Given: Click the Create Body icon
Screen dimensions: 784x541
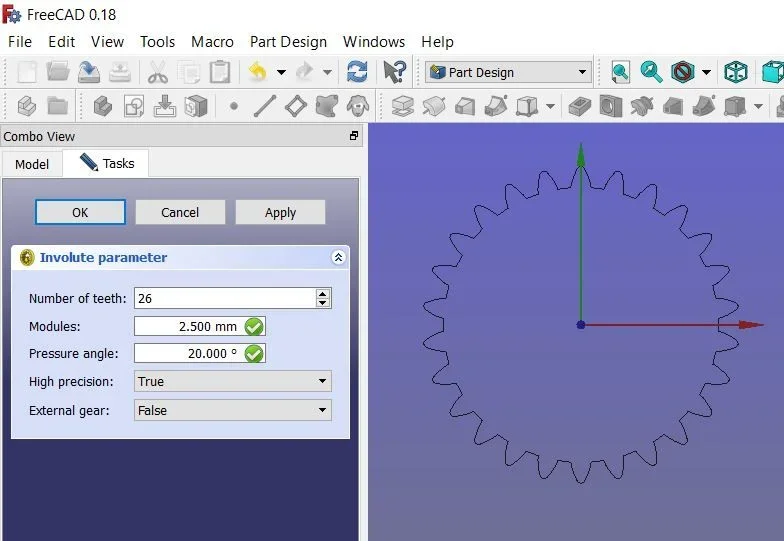Looking at the screenshot, I should [x=103, y=106].
